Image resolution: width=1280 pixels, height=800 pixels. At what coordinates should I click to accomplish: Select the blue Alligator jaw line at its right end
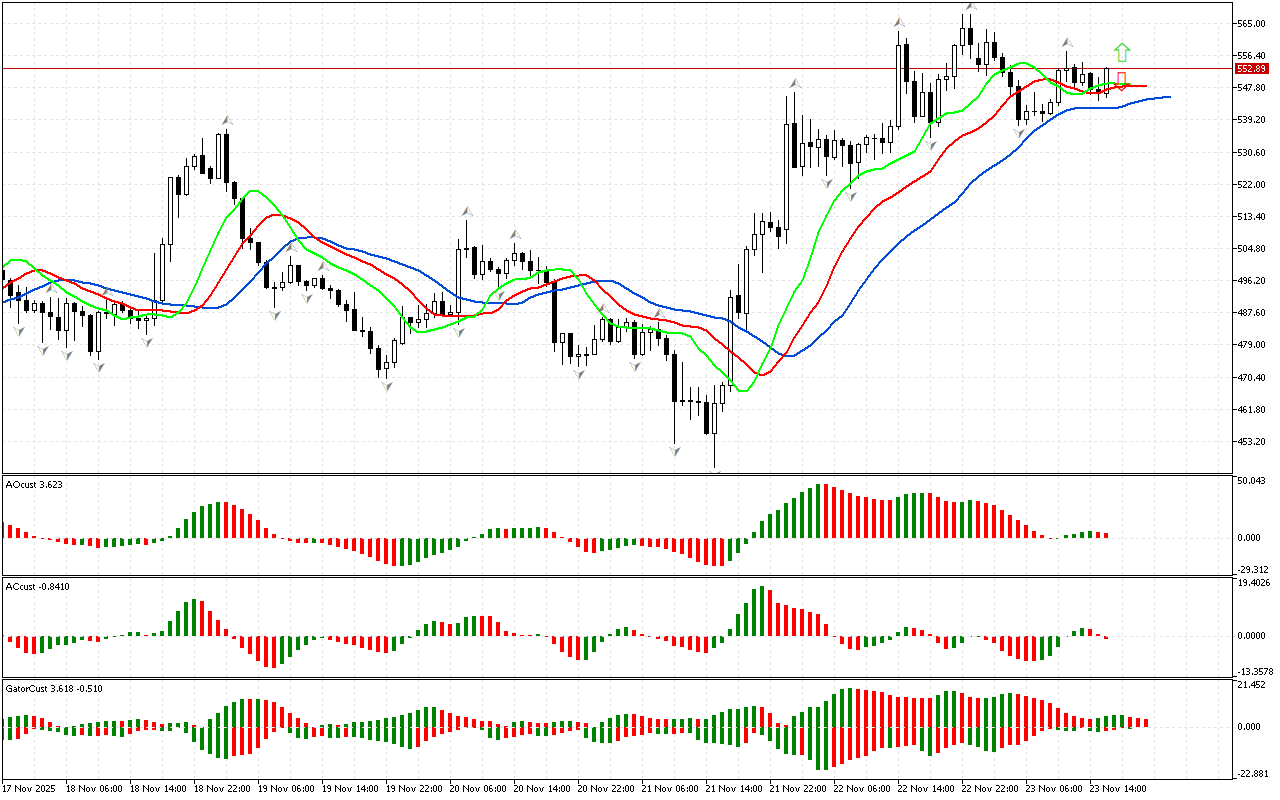[1166, 97]
